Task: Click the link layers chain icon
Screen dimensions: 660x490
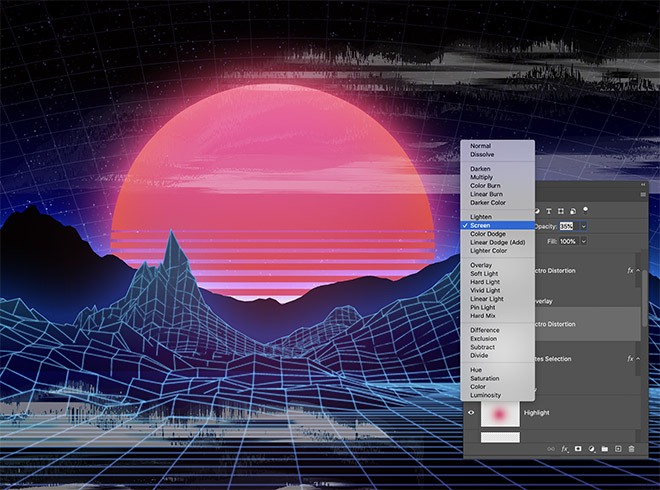Action: click(551, 449)
